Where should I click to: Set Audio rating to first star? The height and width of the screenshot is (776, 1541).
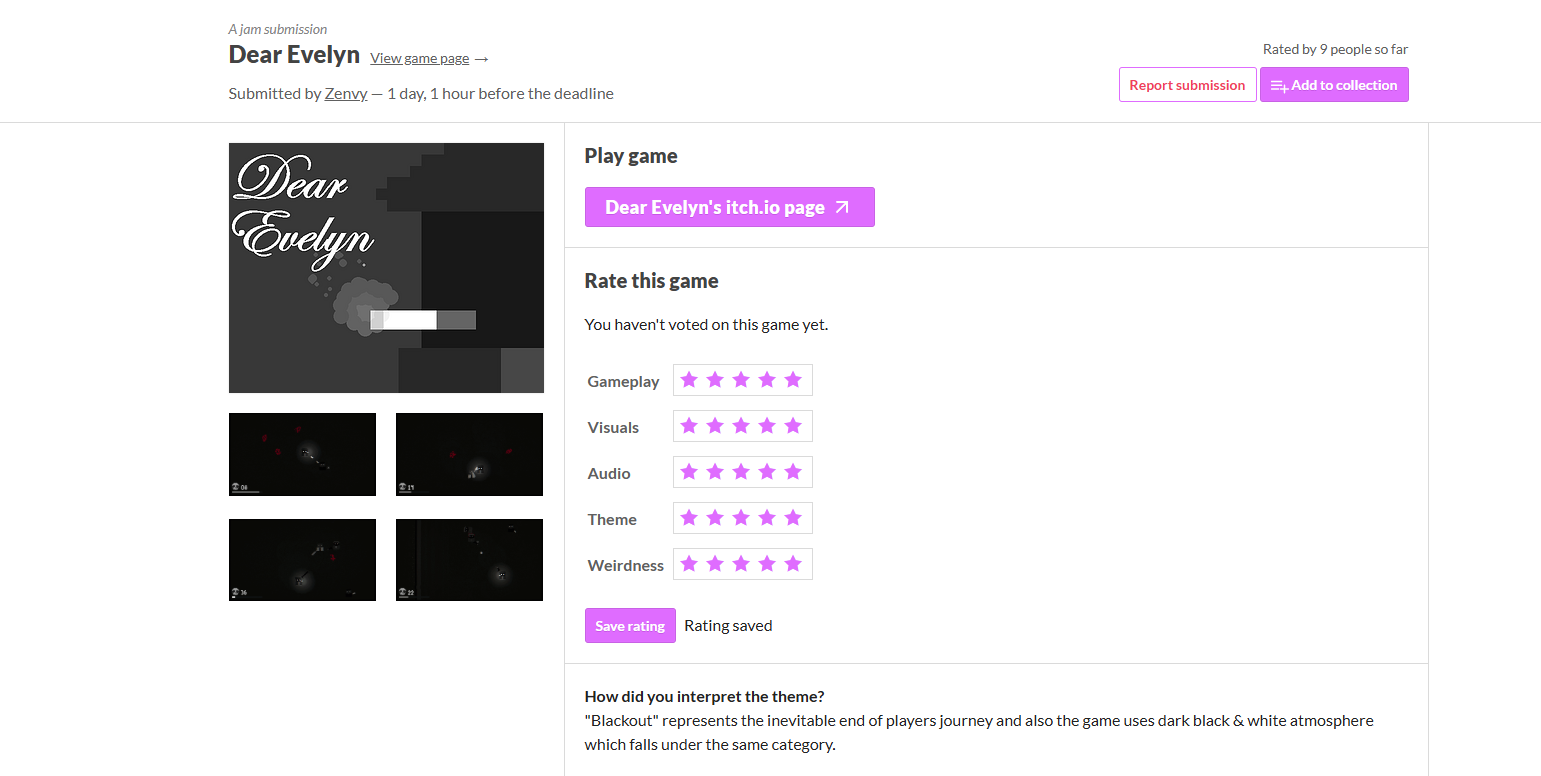tap(689, 472)
